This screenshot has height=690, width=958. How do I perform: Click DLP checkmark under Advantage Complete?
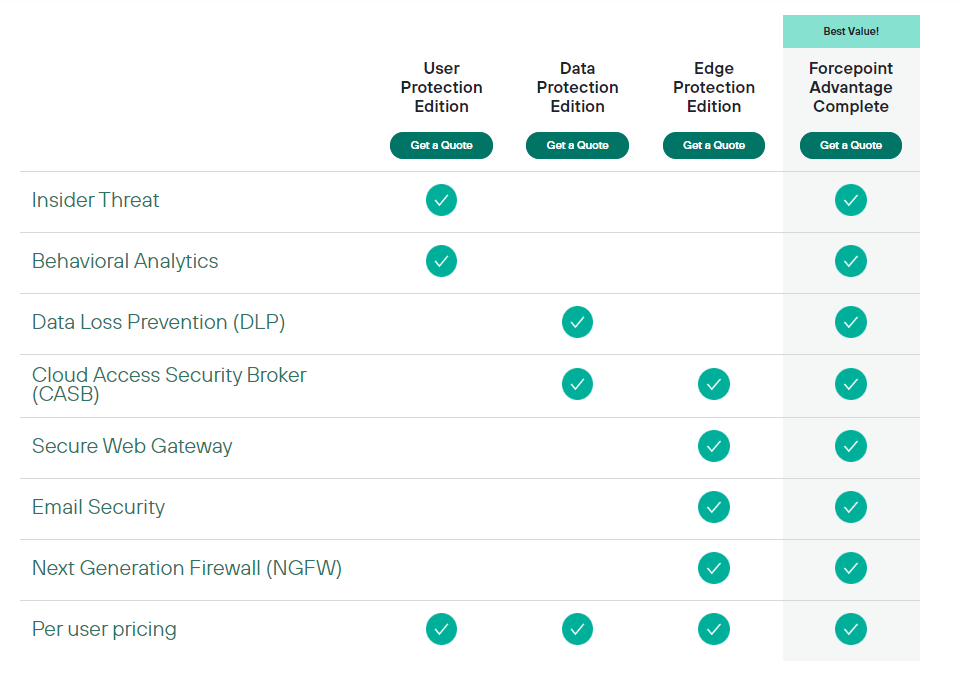point(850,322)
